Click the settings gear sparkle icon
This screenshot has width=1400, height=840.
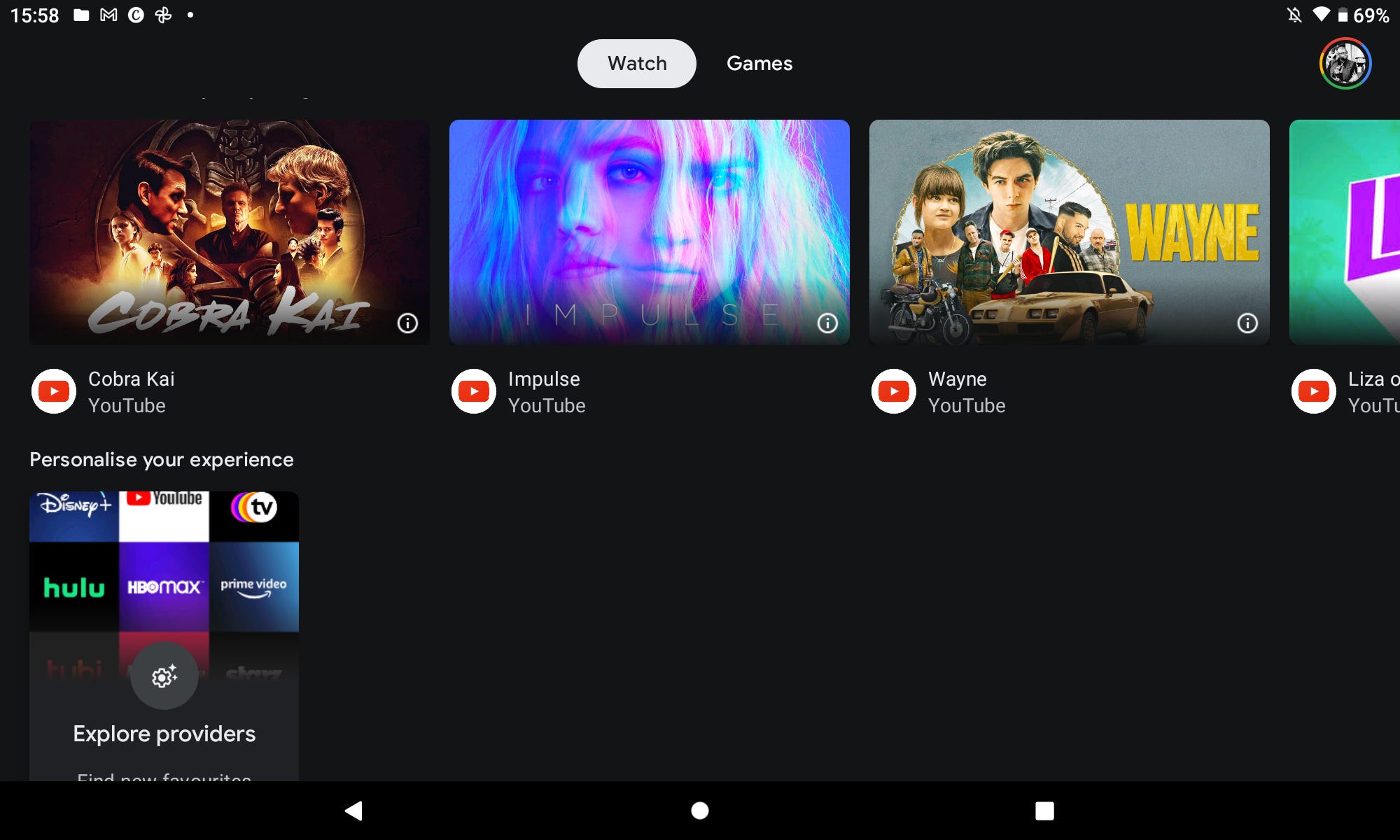pos(164,676)
